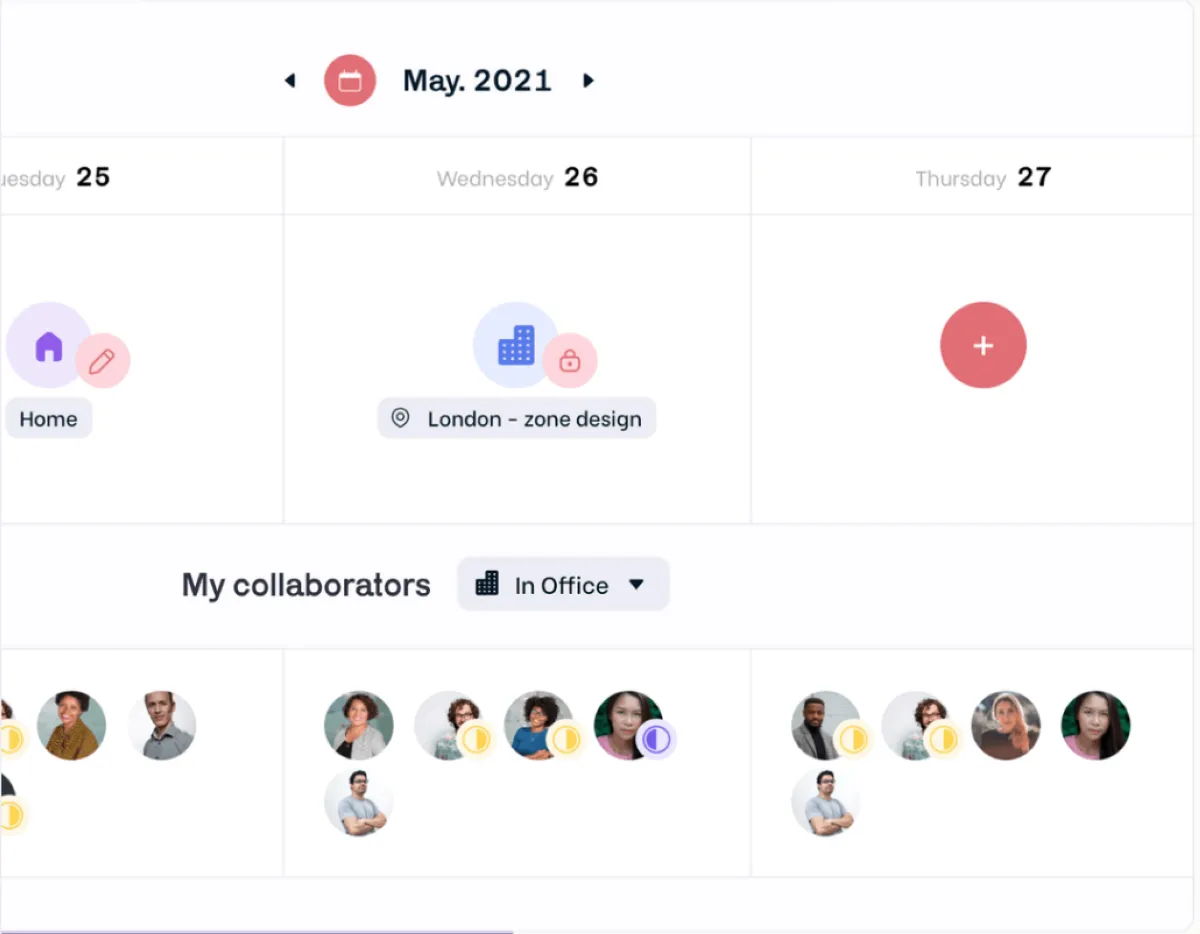Select the London - zone design location tag

517,418
